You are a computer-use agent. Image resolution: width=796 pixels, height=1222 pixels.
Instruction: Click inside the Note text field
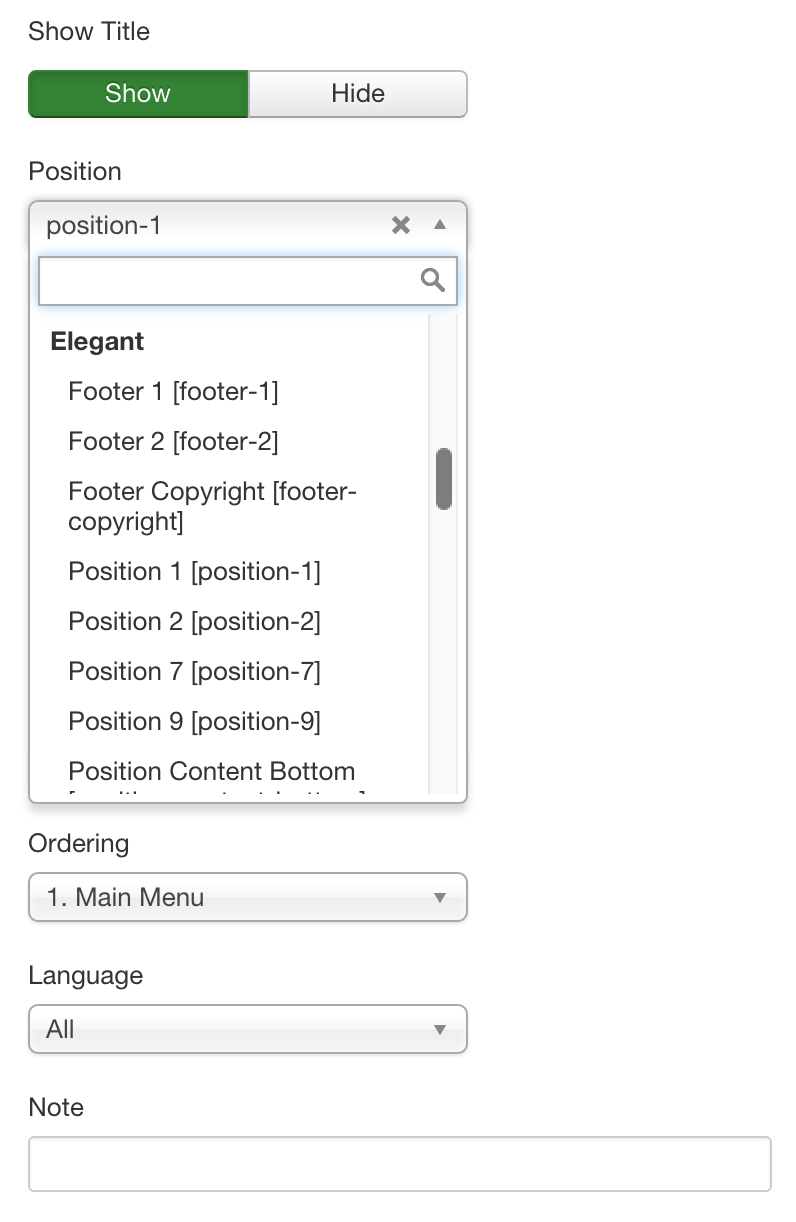click(x=400, y=1163)
